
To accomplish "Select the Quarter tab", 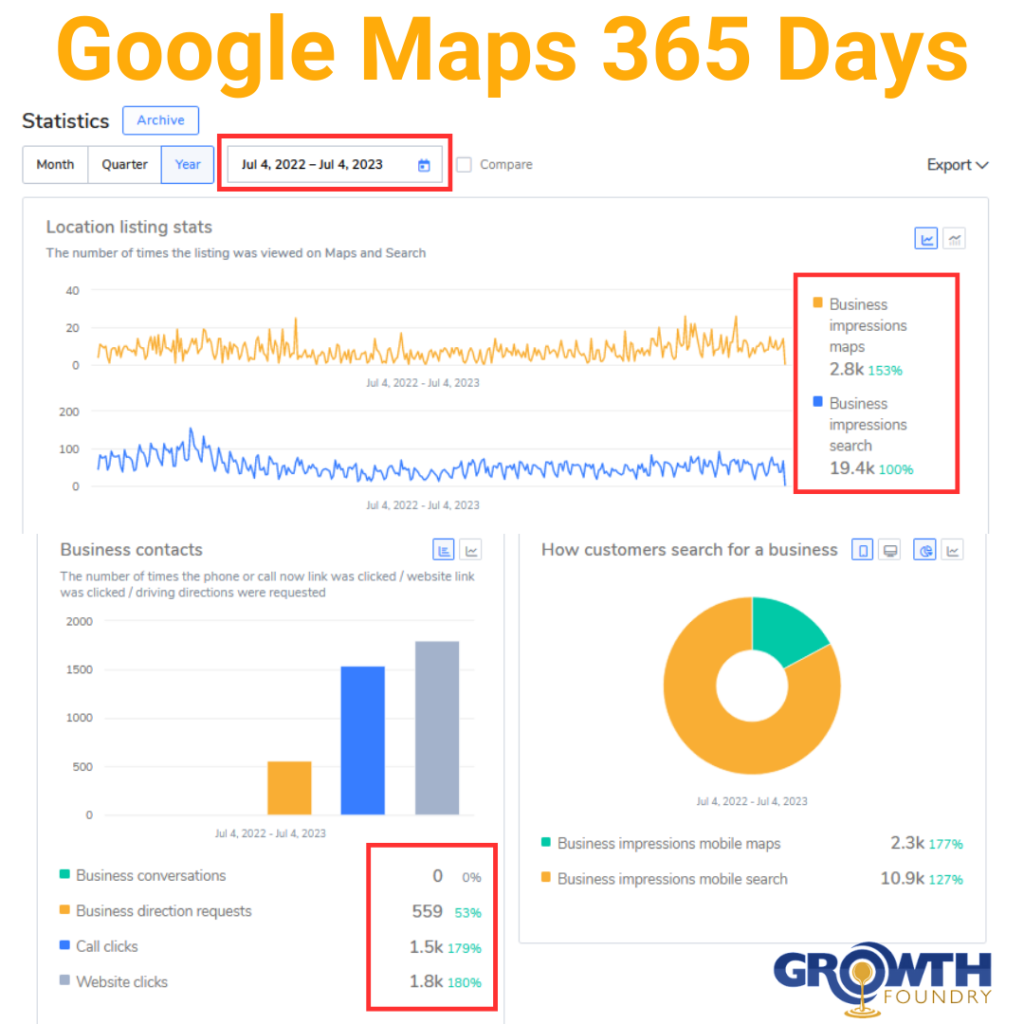I will [x=124, y=164].
